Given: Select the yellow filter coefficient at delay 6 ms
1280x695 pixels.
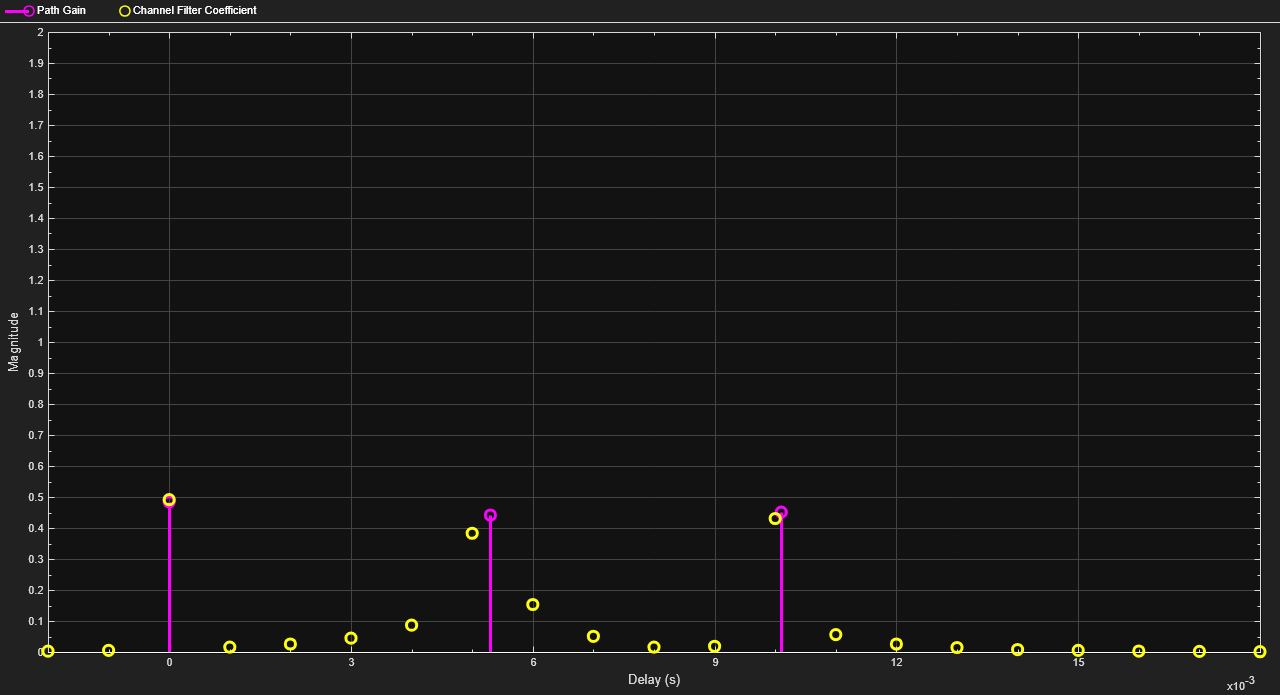Looking at the screenshot, I should pos(533,604).
